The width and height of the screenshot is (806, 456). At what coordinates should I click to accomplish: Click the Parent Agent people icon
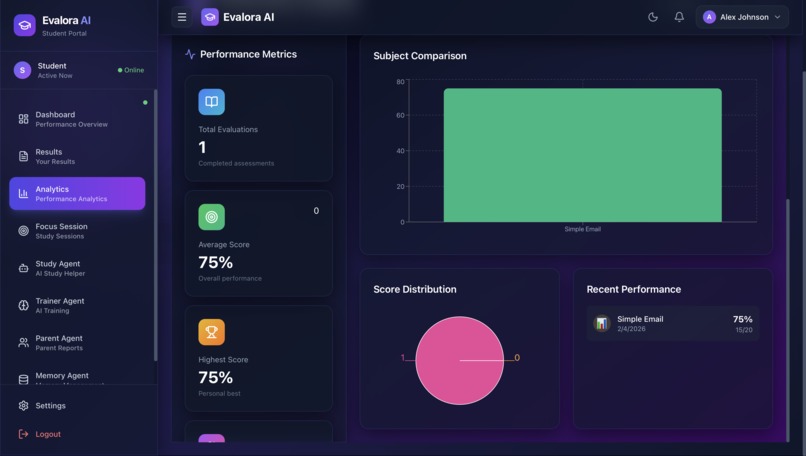coord(23,342)
